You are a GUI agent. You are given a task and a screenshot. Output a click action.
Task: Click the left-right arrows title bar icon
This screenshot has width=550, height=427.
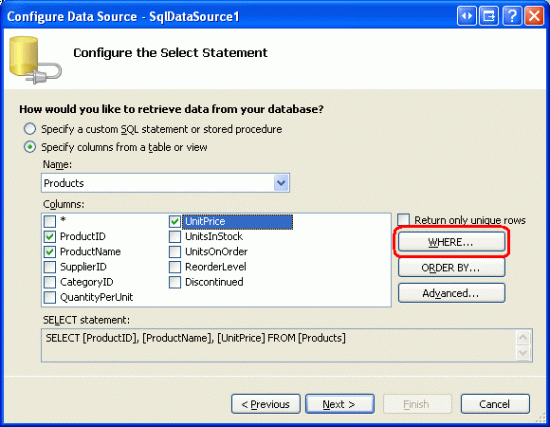pos(467,16)
